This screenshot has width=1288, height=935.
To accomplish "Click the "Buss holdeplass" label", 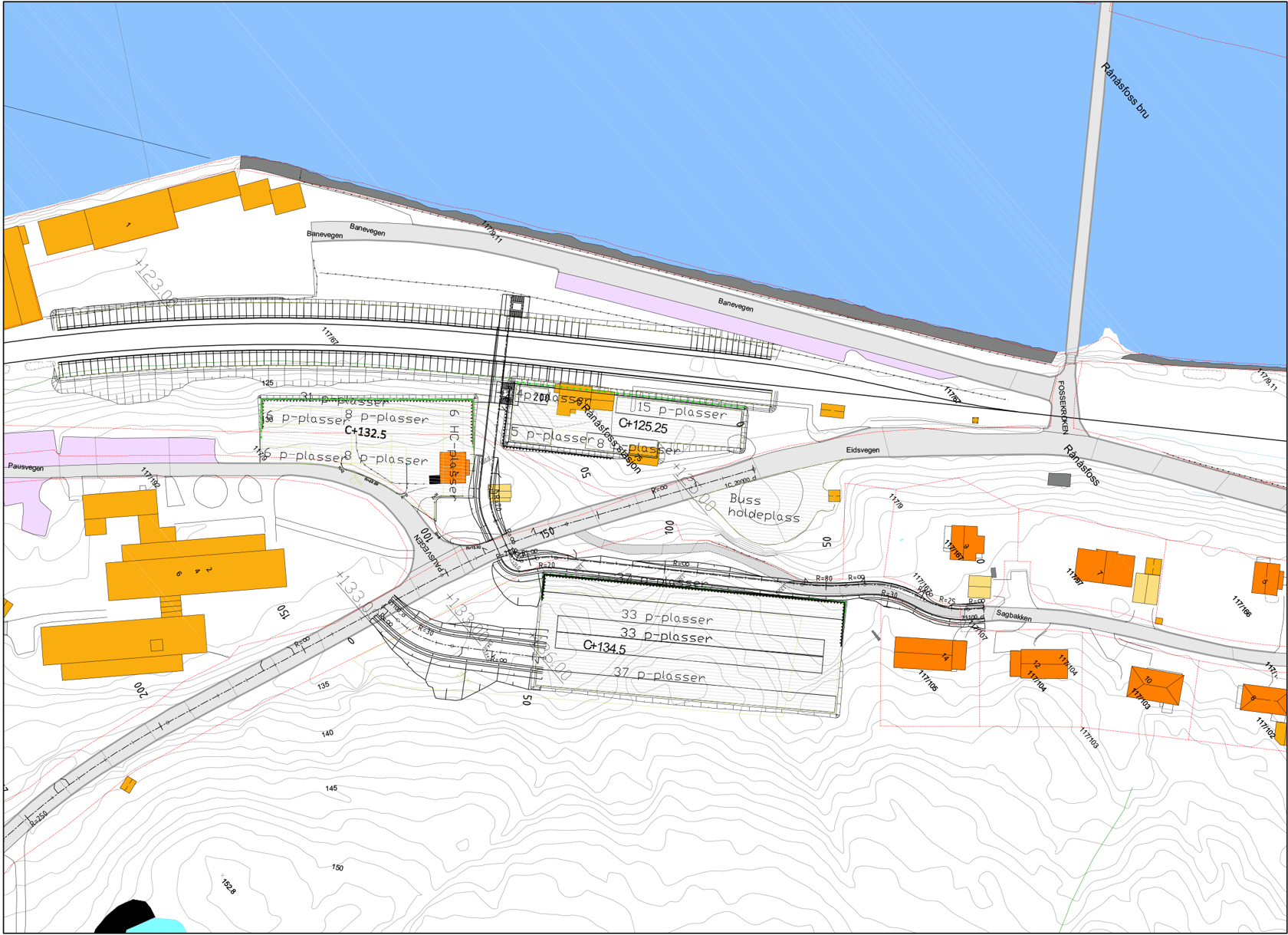I will pyautogui.click(x=764, y=508).
